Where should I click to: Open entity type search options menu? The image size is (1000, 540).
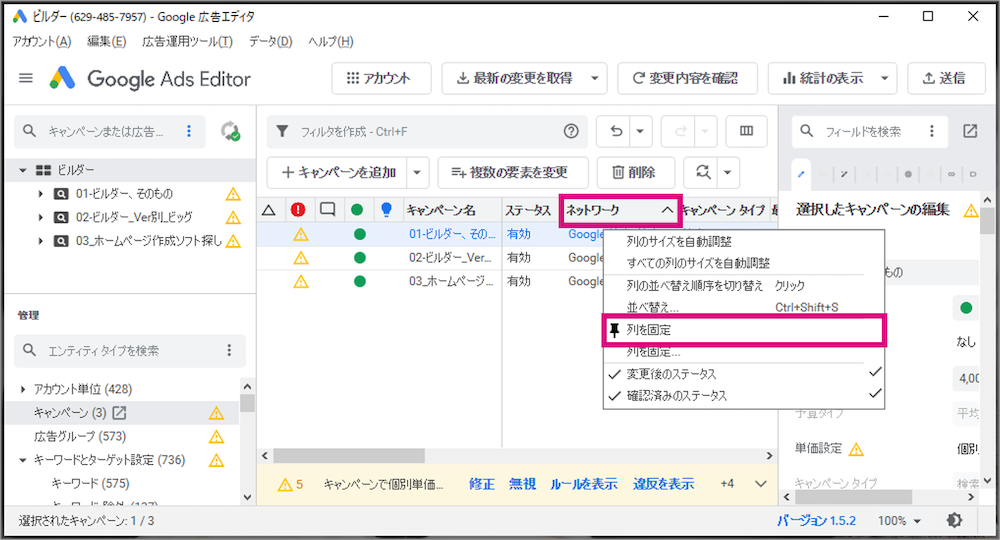[230, 351]
